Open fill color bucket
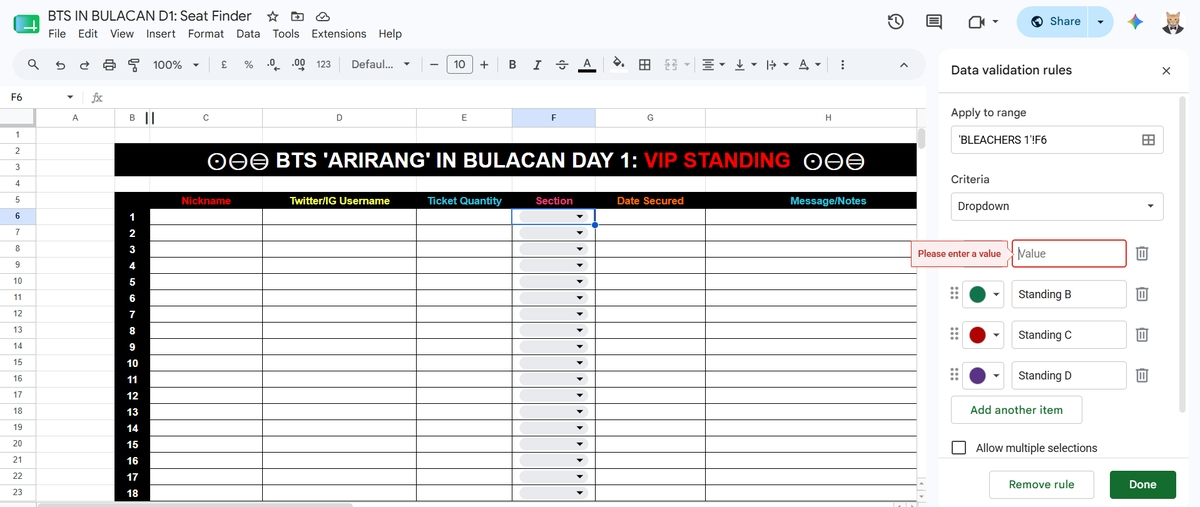This screenshot has height=507, width=1200. [x=619, y=64]
